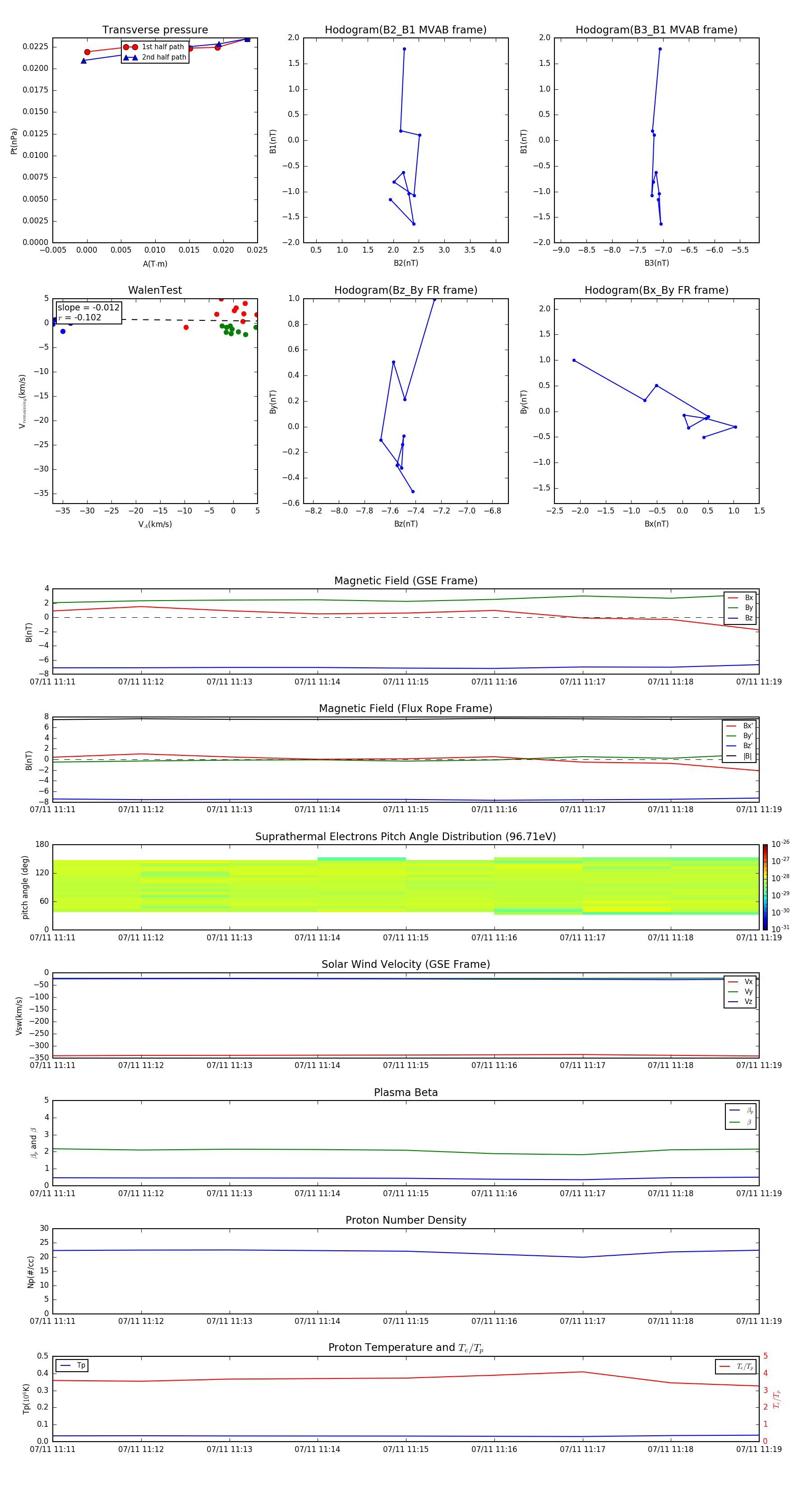Click the red 'Te/Tp' right-axis label
The image size is (812, 1489).
[x=776, y=1399]
